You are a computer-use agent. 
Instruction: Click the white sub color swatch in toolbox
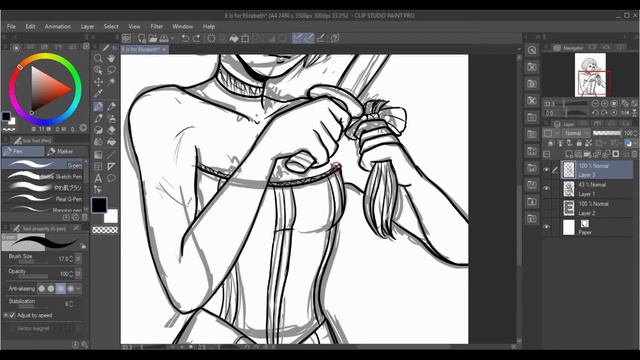(x=111, y=217)
